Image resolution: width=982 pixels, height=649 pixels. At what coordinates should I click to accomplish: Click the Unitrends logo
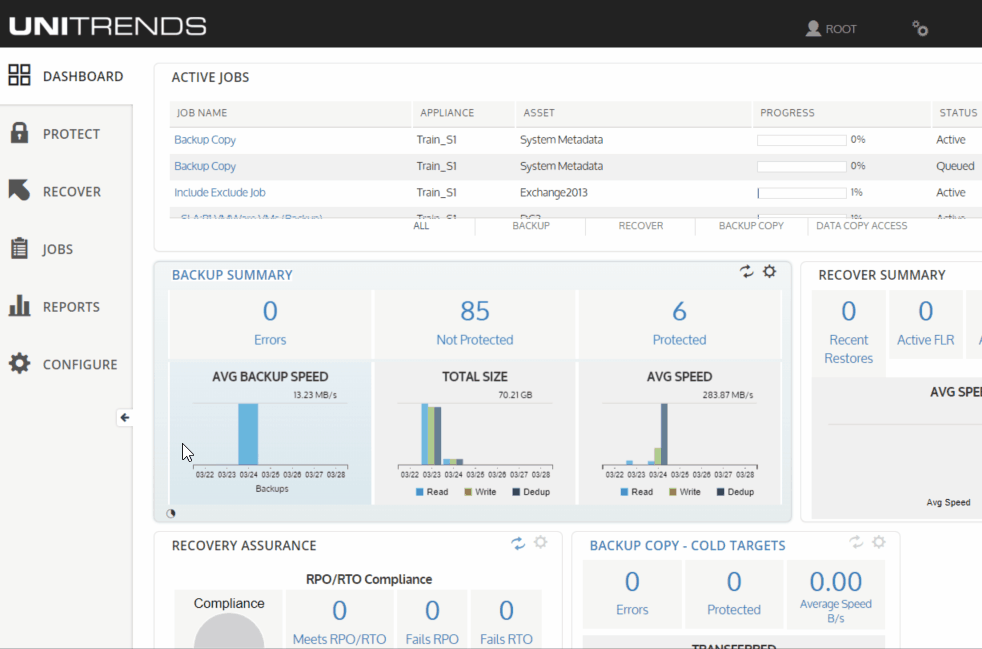pyautogui.click(x=108, y=26)
